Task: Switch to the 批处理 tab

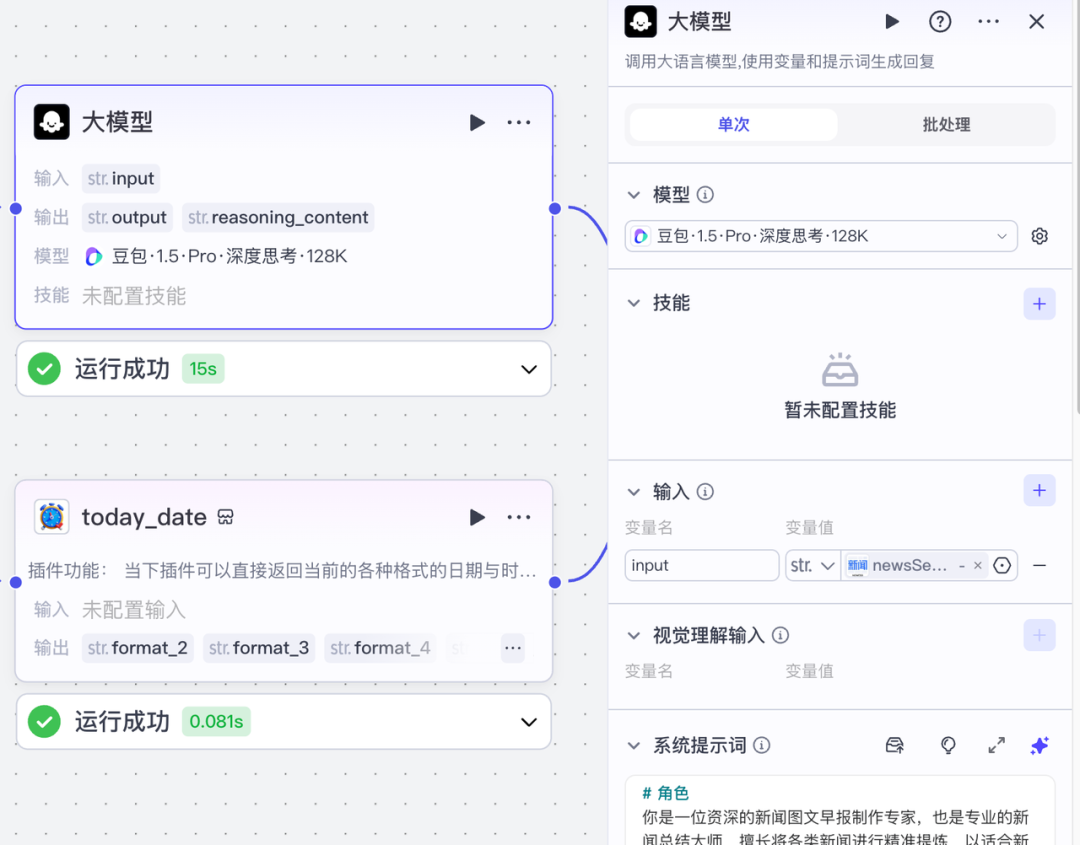Action: tap(946, 125)
